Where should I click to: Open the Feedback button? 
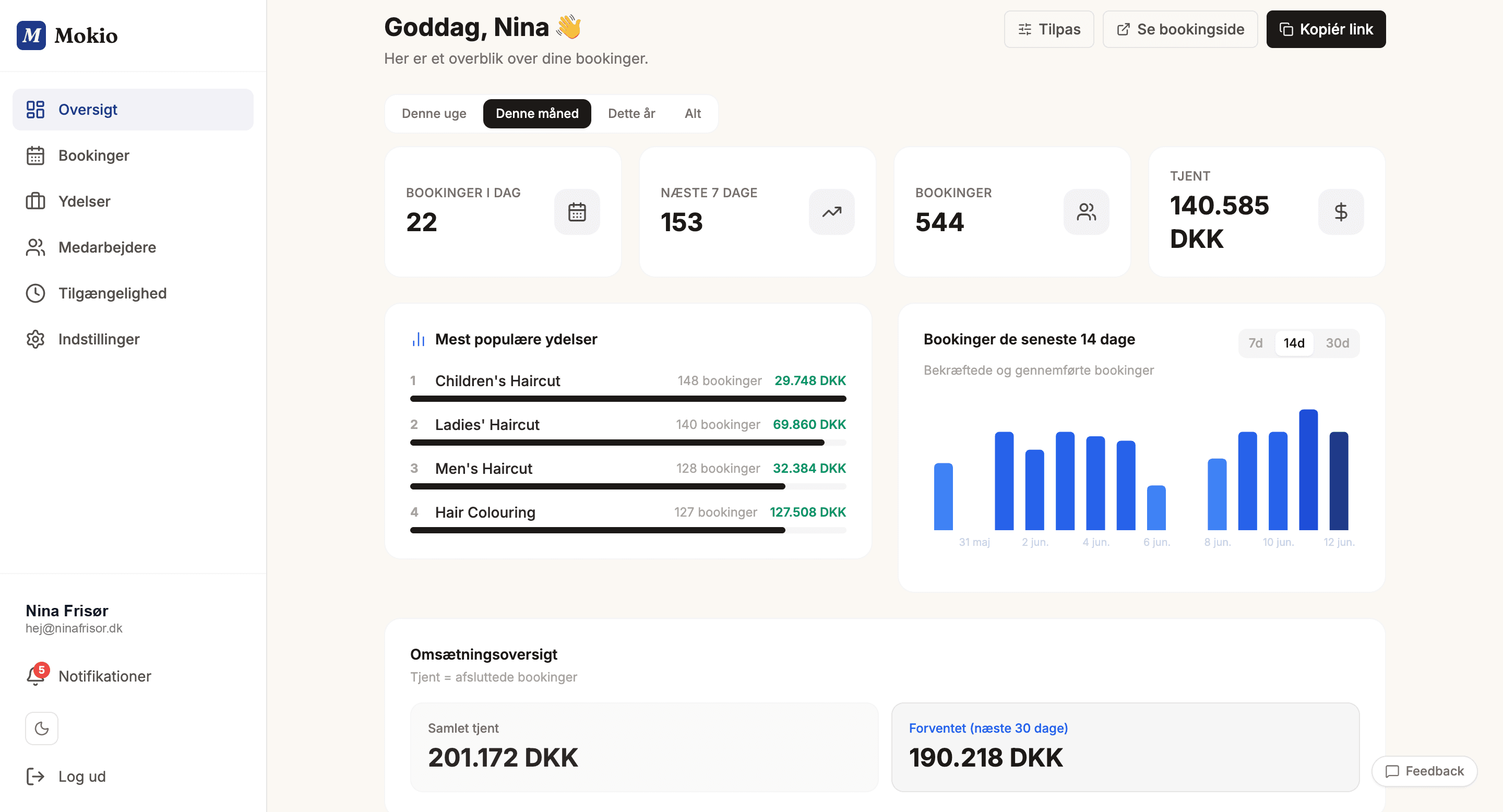[1424, 771]
